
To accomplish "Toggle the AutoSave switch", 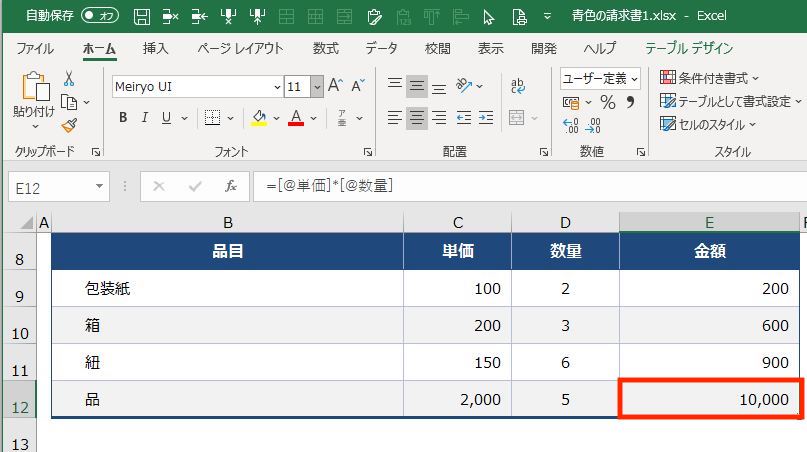I will pyautogui.click(x=100, y=15).
